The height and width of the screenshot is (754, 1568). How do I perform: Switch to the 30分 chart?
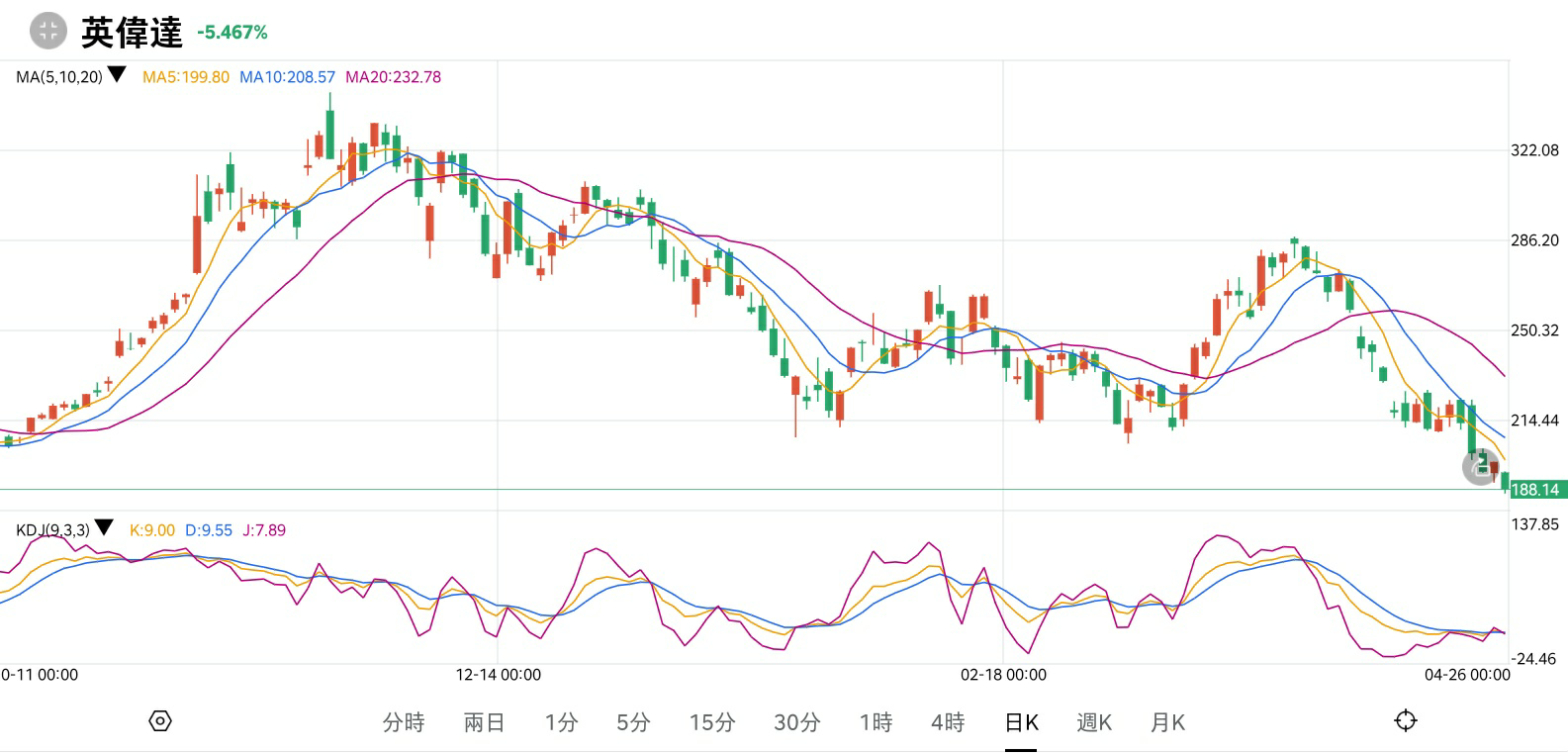[x=797, y=723]
